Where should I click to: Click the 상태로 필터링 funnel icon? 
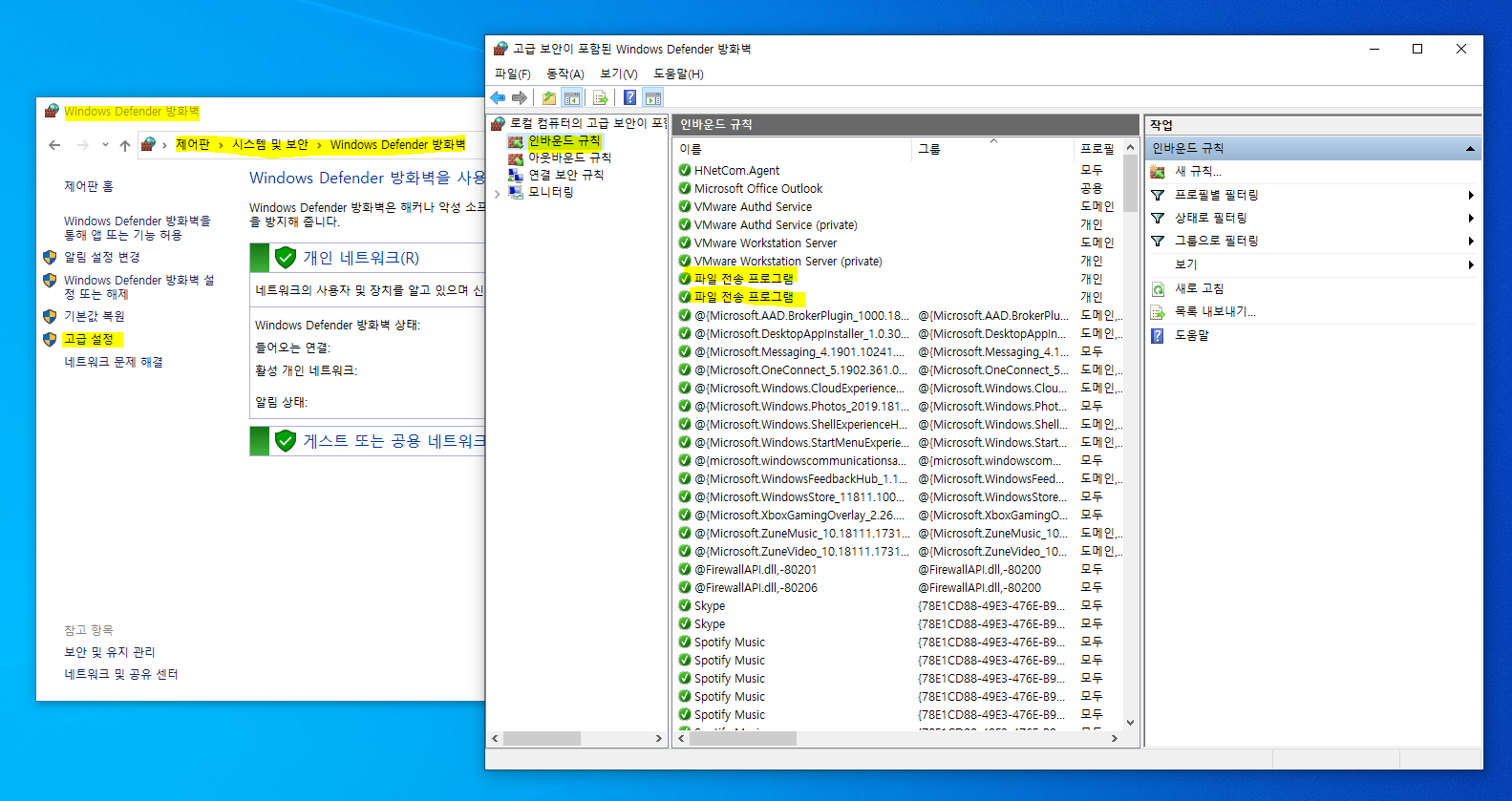click(1158, 218)
